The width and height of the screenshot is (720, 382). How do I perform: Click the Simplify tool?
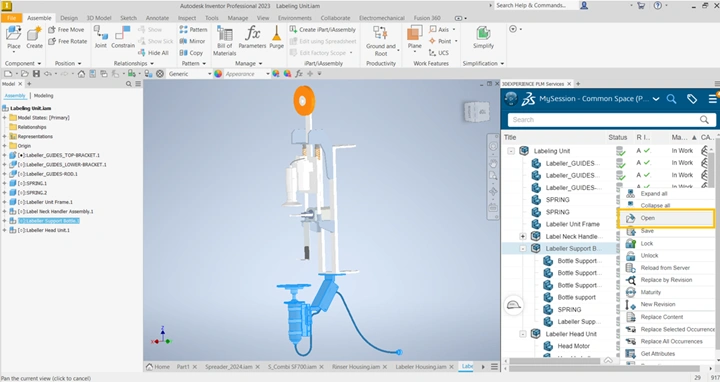pyautogui.click(x=483, y=37)
